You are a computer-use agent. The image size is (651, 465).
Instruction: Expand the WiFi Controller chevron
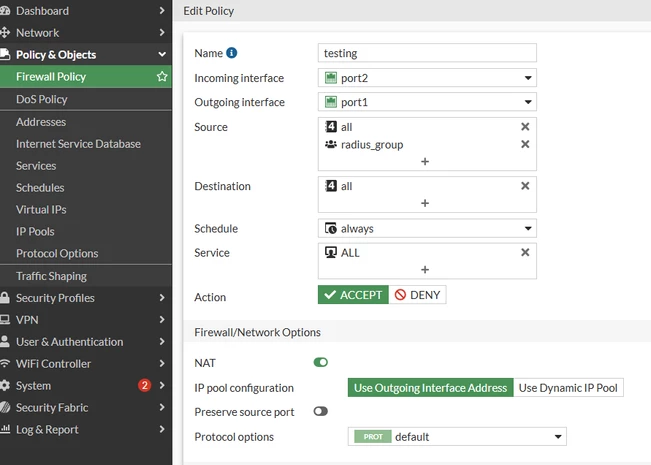(x=162, y=363)
